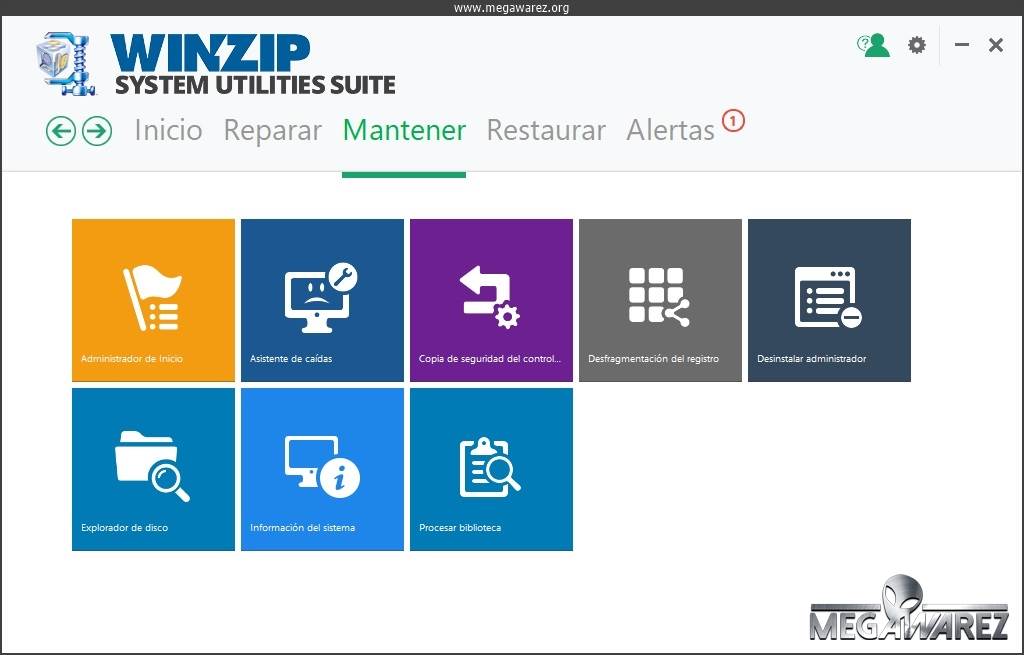Open the Explorador de disco tile

pyautogui.click(x=153, y=470)
